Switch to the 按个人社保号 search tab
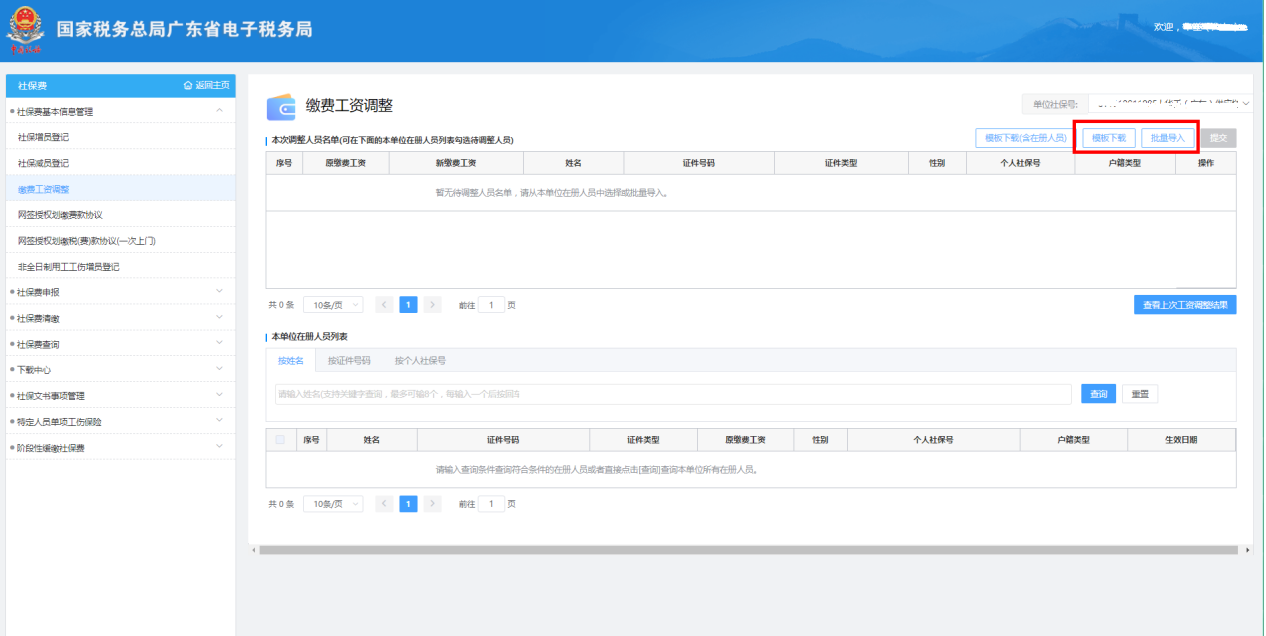 tap(420, 361)
